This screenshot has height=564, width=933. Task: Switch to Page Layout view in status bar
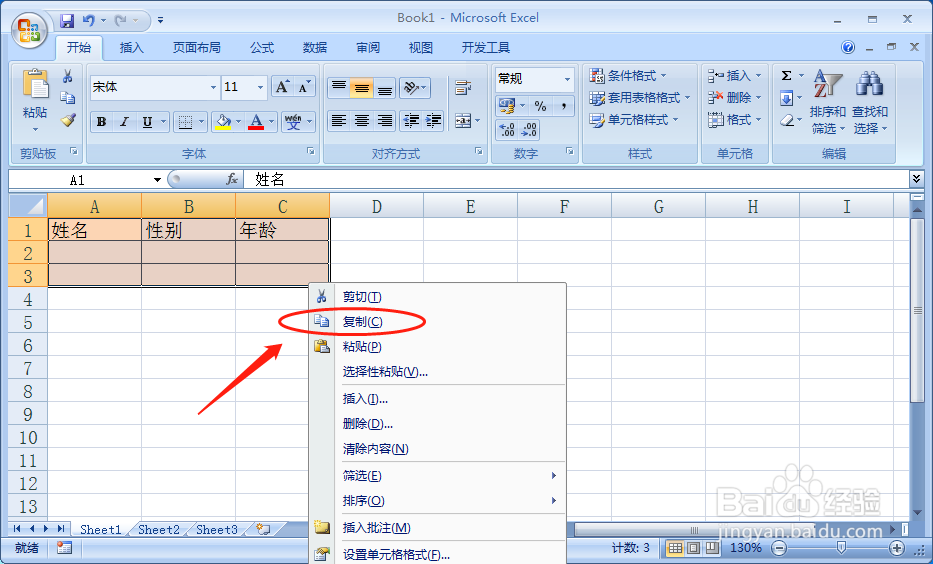(694, 547)
